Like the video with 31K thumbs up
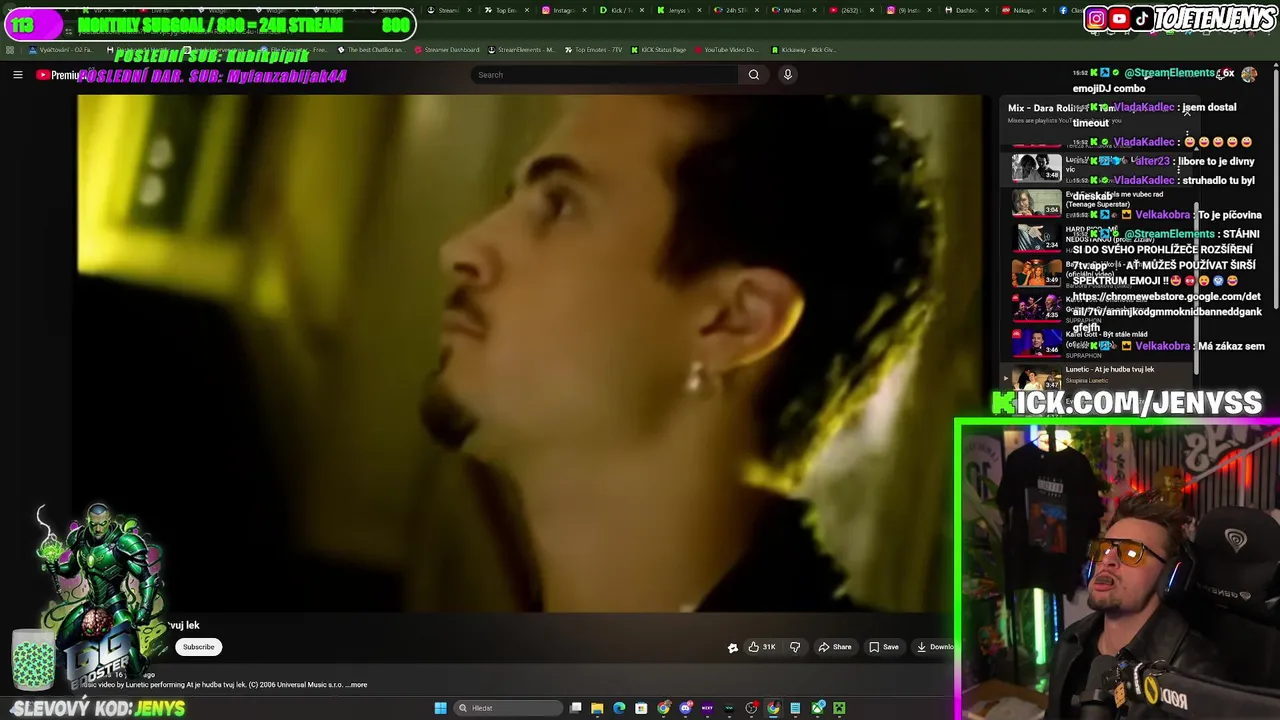This screenshot has width=1280, height=720. click(x=762, y=647)
